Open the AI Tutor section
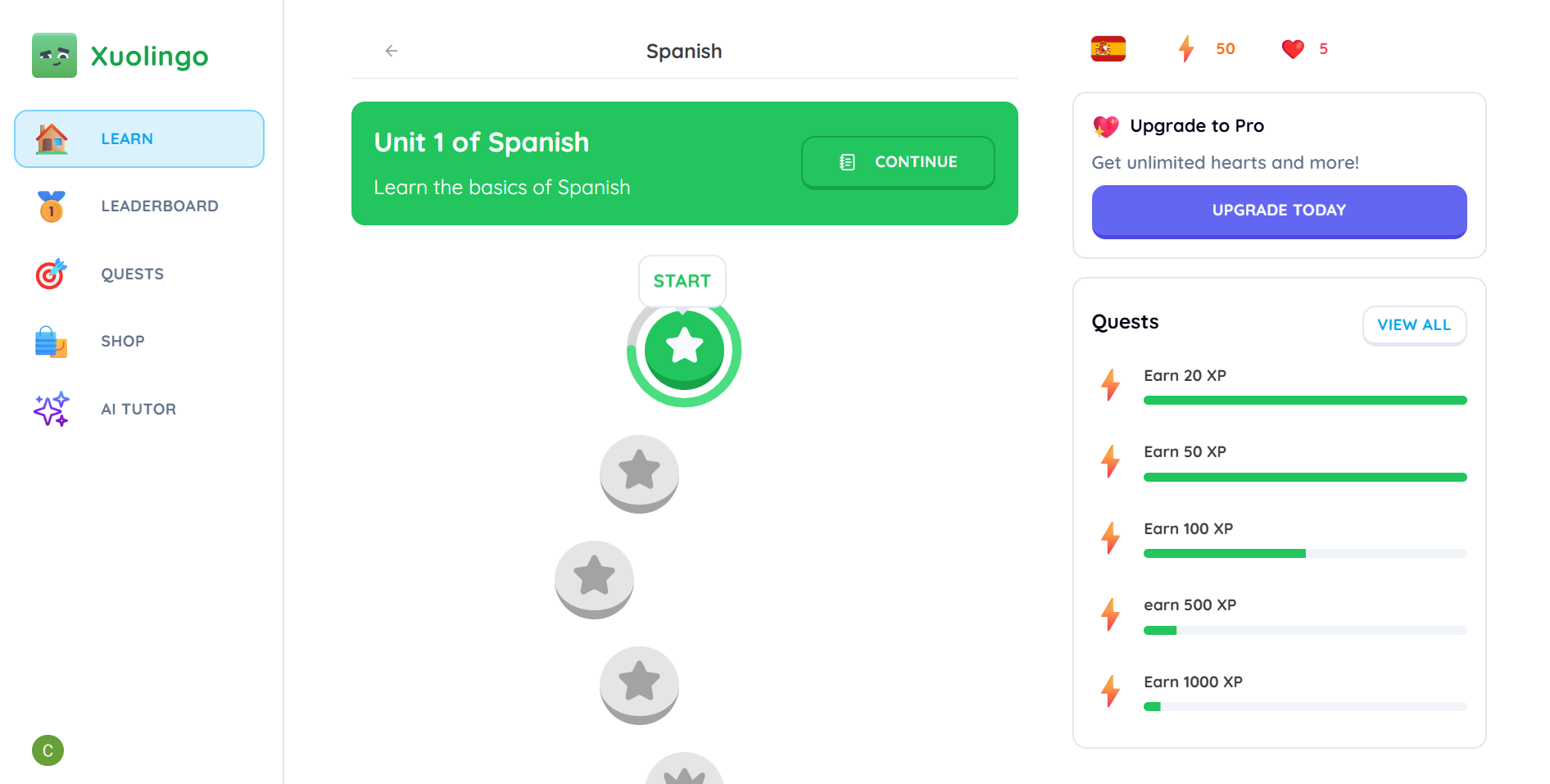This screenshot has height=784, width=1550. pyautogui.click(x=139, y=410)
